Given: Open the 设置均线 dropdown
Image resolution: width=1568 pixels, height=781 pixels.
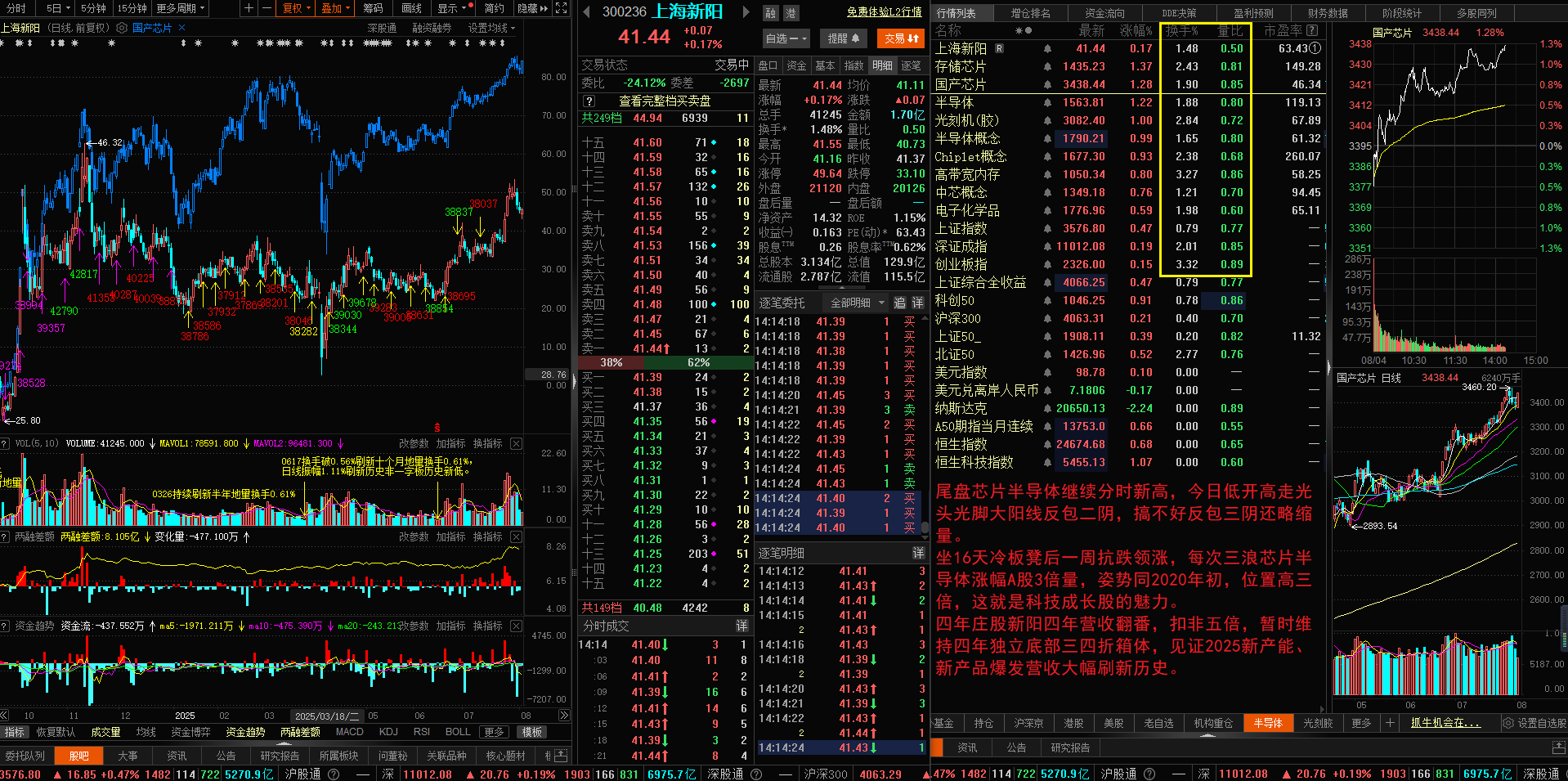Looking at the screenshot, I should pyautogui.click(x=491, y=28).
